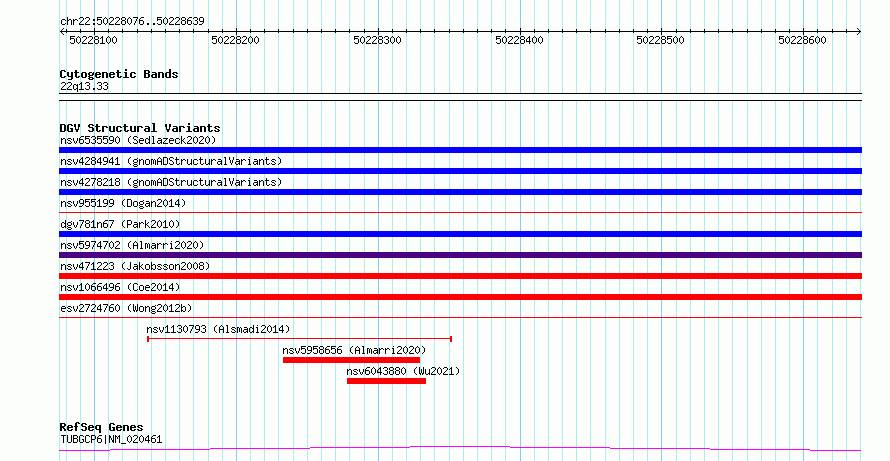Click ruler position 50228200

(x=235, y=40)
